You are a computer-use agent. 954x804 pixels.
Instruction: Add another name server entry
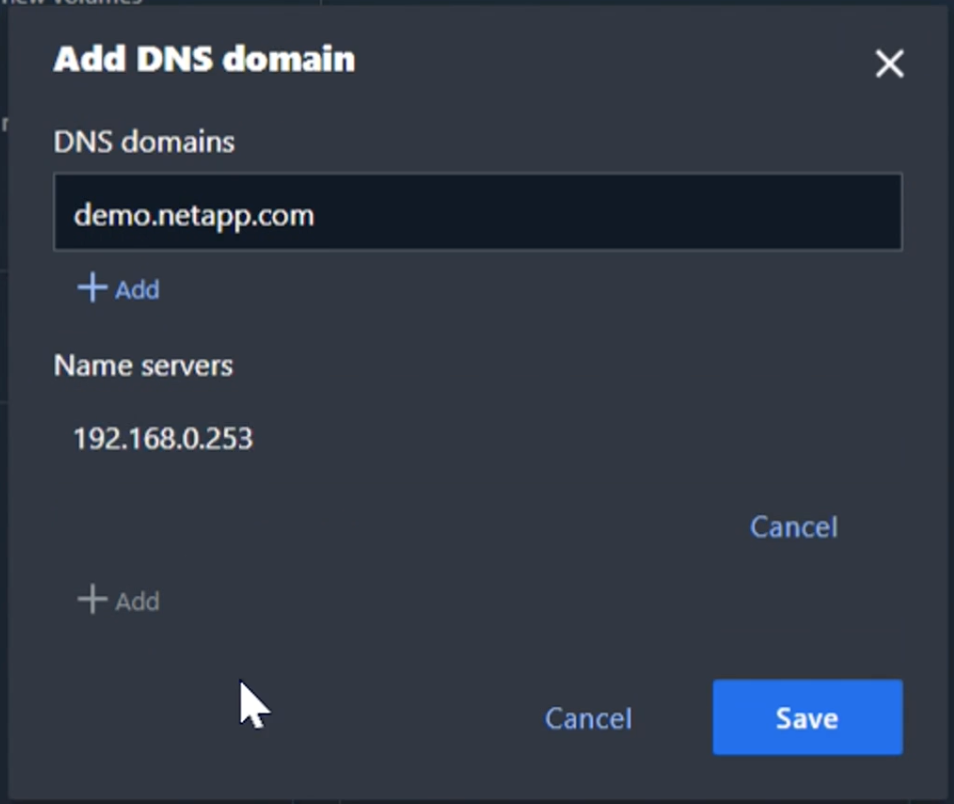119,601
